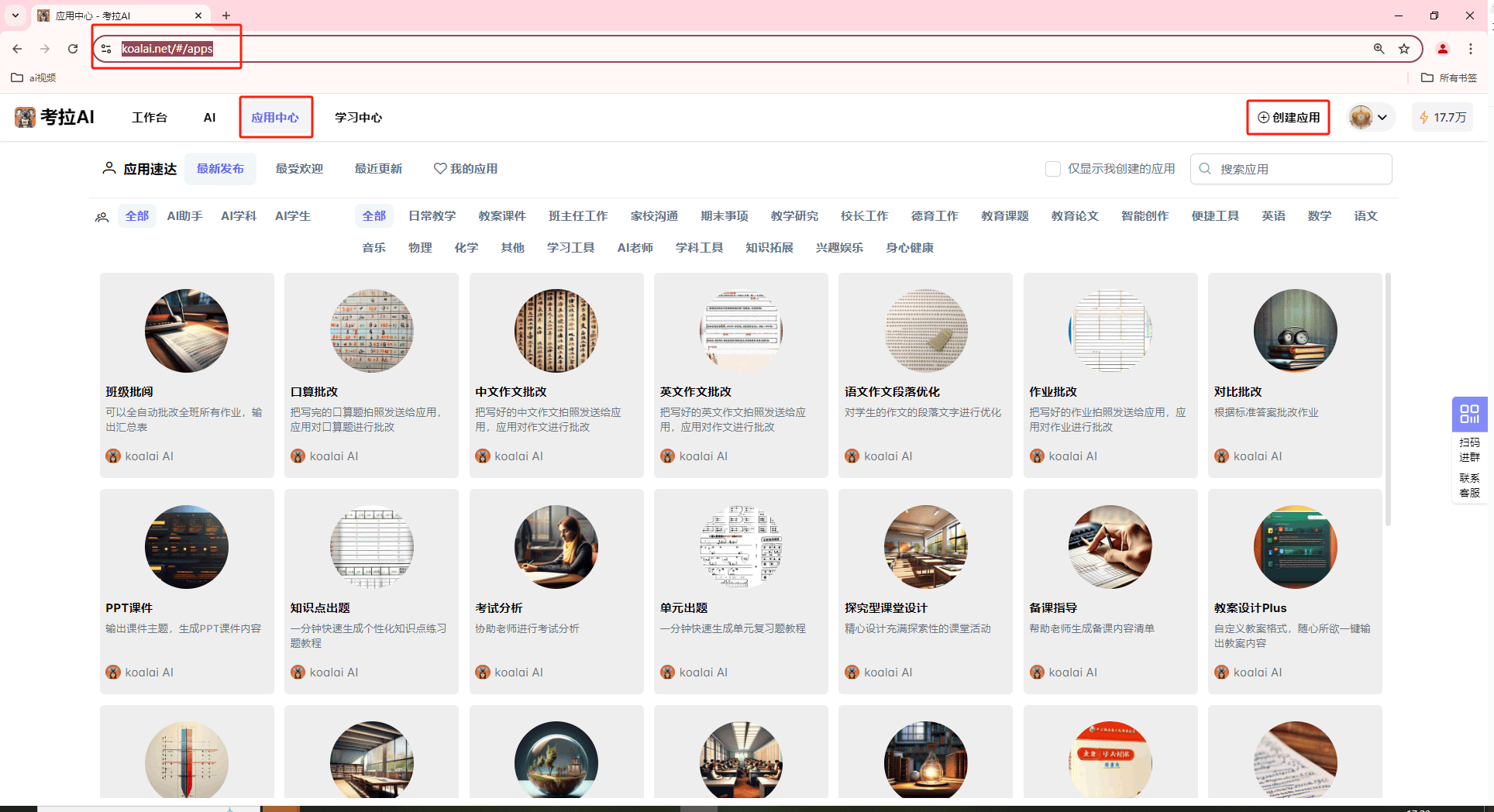Select 应用中心 in the top nav
This screenshot has width=1494, height=812.
coord(275,117)
